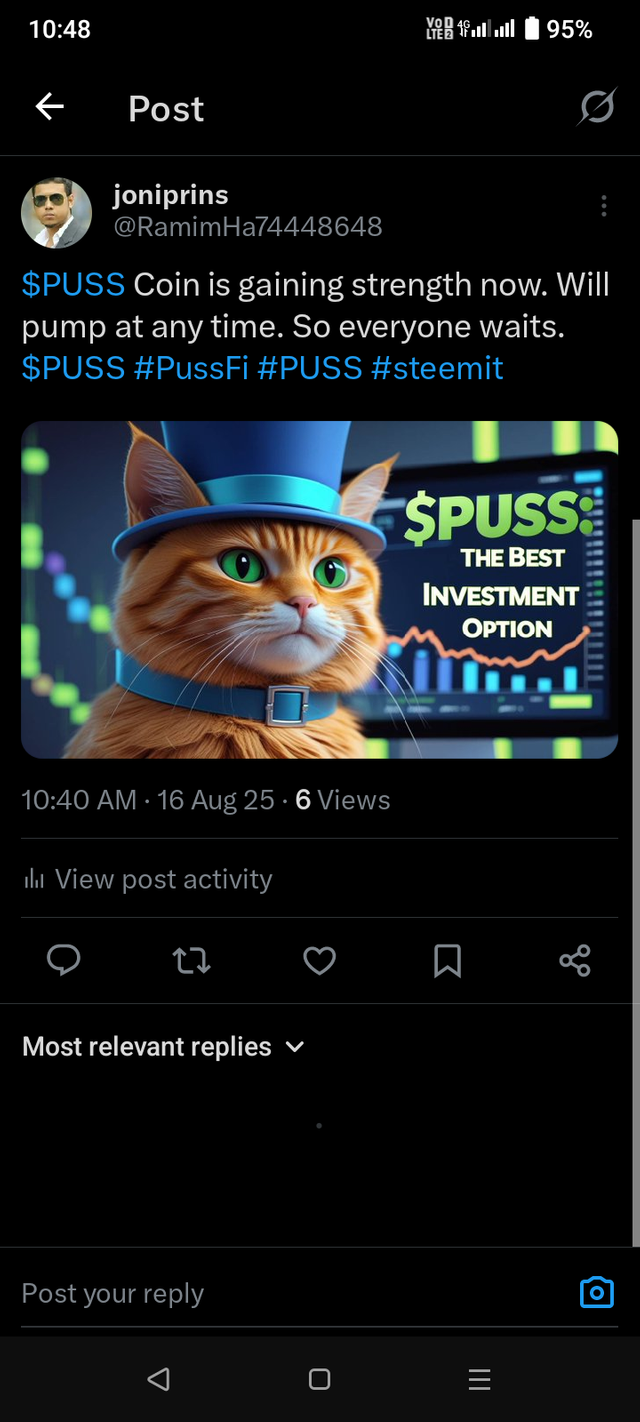Open the #steemit hashtag link
The image size is (640, 1422).
coord(437,367)
